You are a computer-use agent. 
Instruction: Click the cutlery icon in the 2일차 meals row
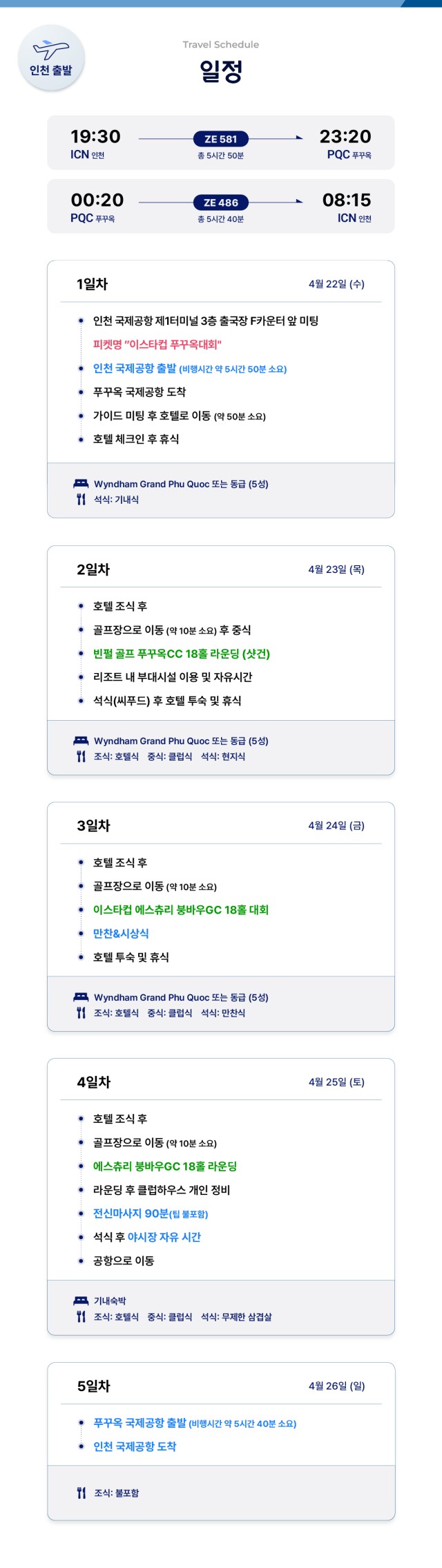[x=81, y=757]
